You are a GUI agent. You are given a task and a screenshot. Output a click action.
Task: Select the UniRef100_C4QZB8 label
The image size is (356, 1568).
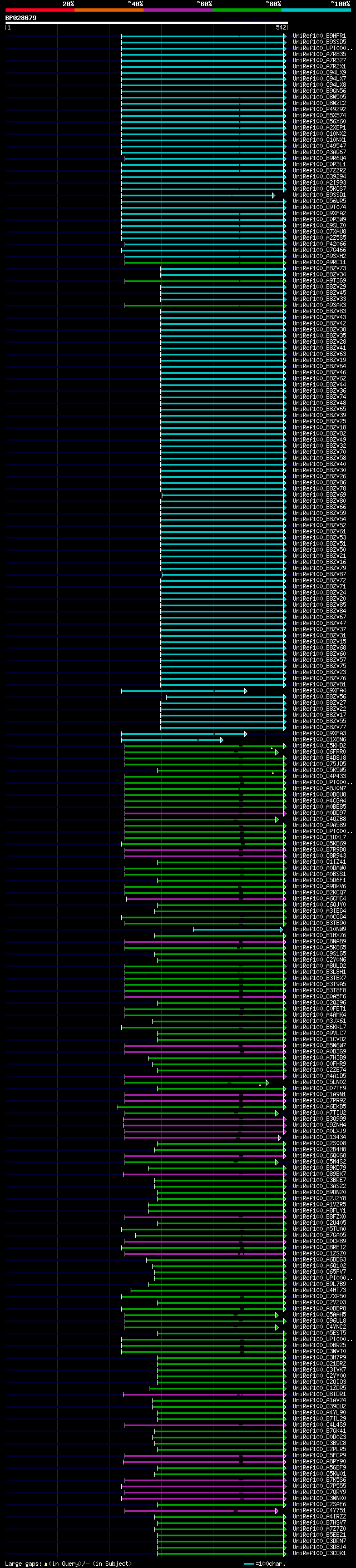click(x=319, y=819)
